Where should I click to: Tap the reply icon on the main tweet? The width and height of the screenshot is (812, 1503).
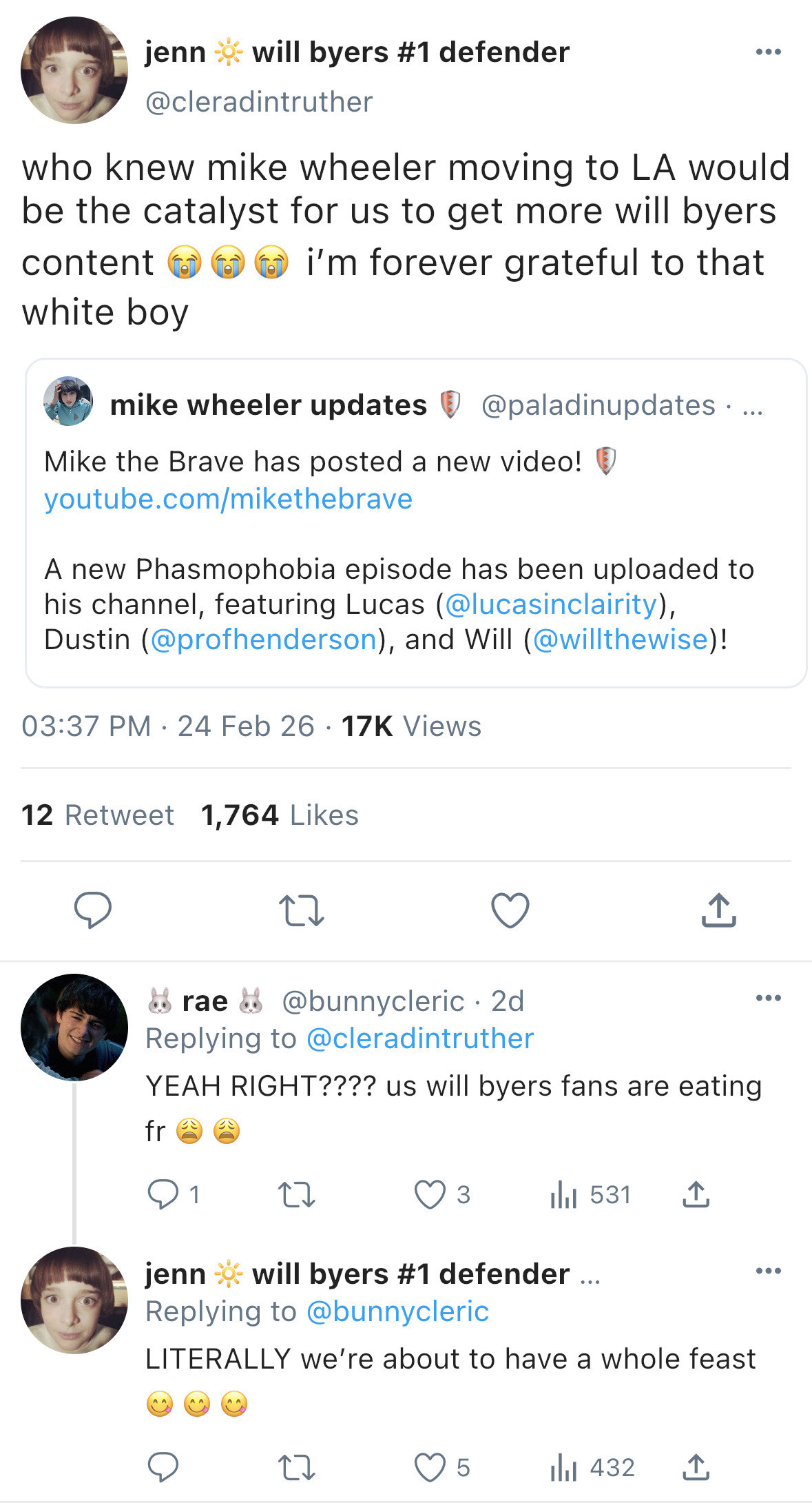coord(93,910)
